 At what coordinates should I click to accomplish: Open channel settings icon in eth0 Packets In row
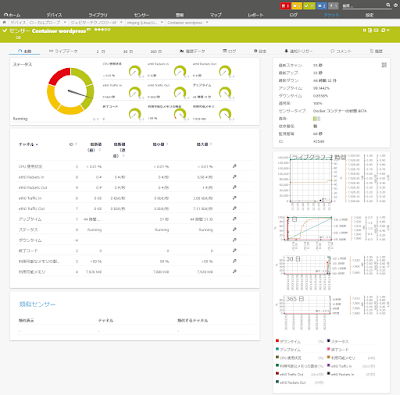(x=235, y=177)
